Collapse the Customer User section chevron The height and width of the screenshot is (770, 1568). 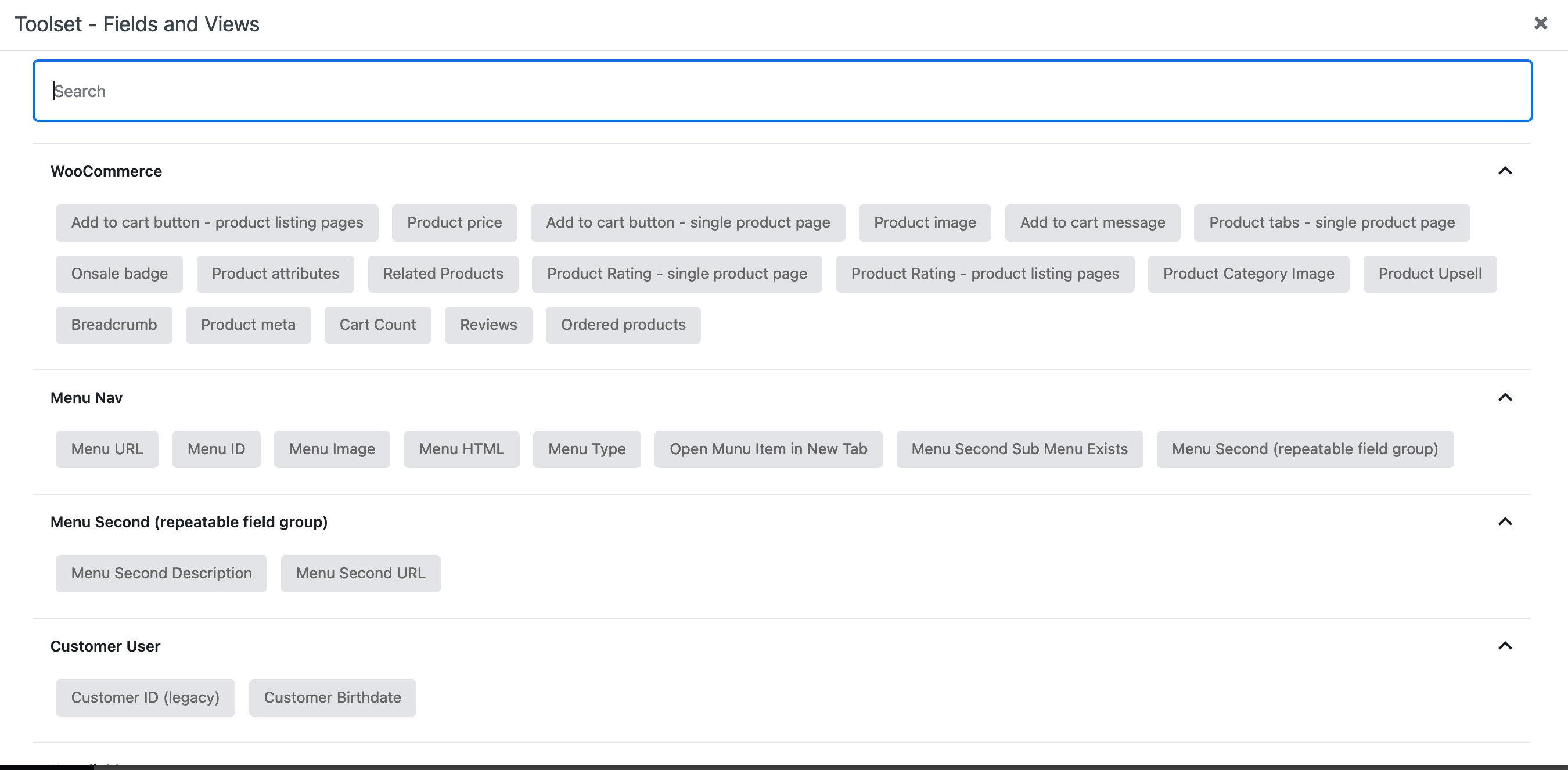tap(1505, 646)
